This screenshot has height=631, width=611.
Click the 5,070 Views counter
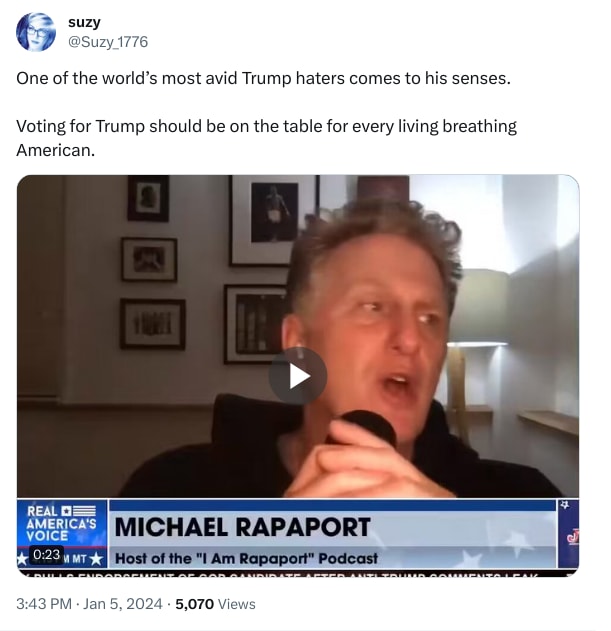point(215,604)
